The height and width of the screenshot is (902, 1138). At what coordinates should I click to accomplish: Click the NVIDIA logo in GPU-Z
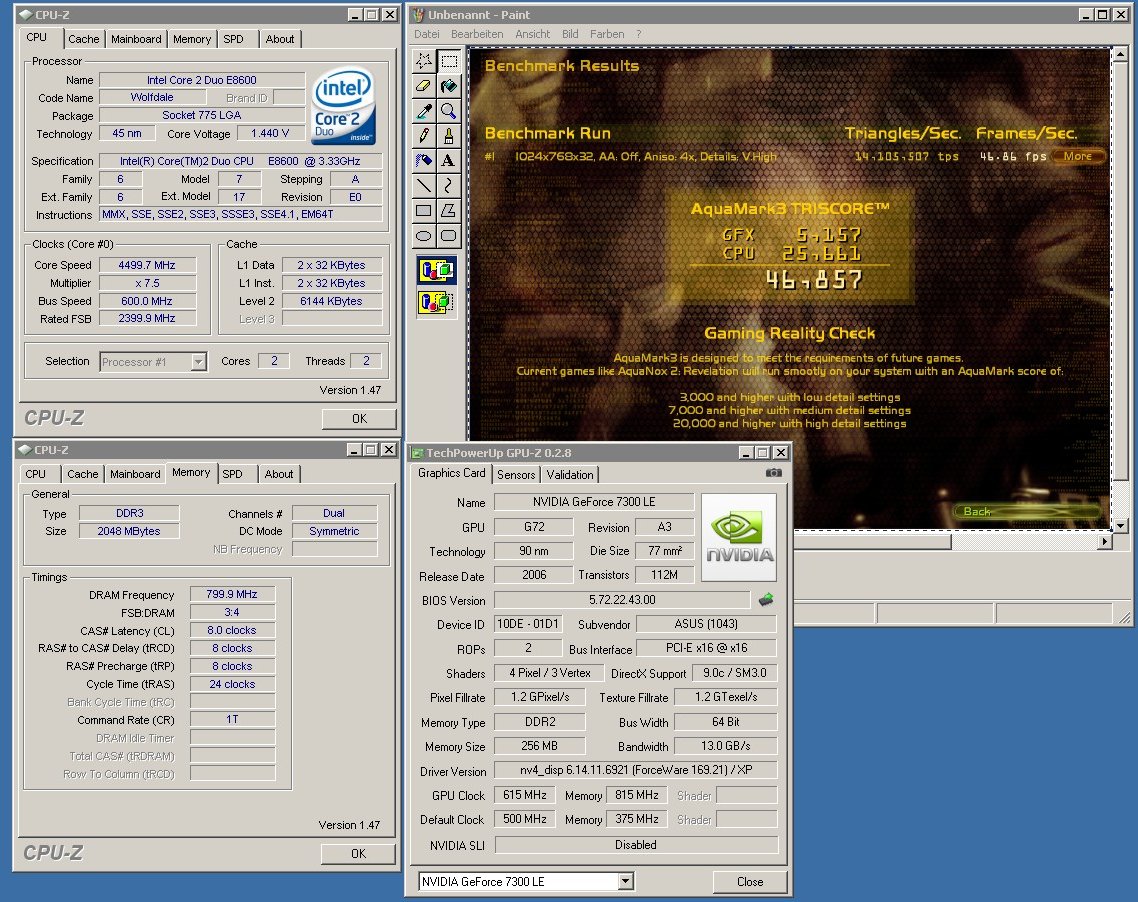tap(739, 538)
